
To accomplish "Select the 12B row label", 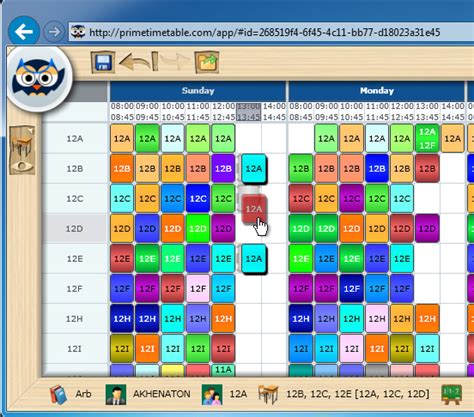I will [75, 169].
